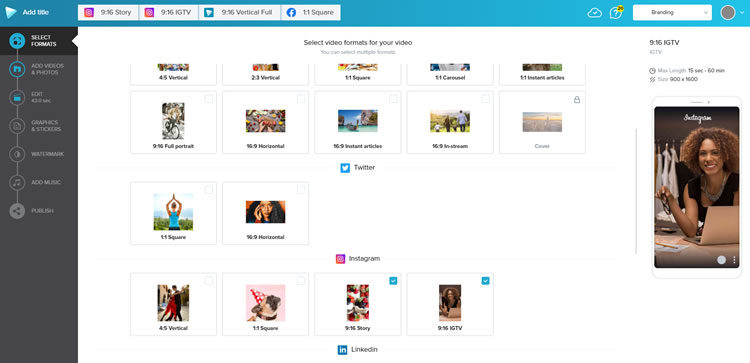Click the Instagram phone preview image

pos(696,187)
